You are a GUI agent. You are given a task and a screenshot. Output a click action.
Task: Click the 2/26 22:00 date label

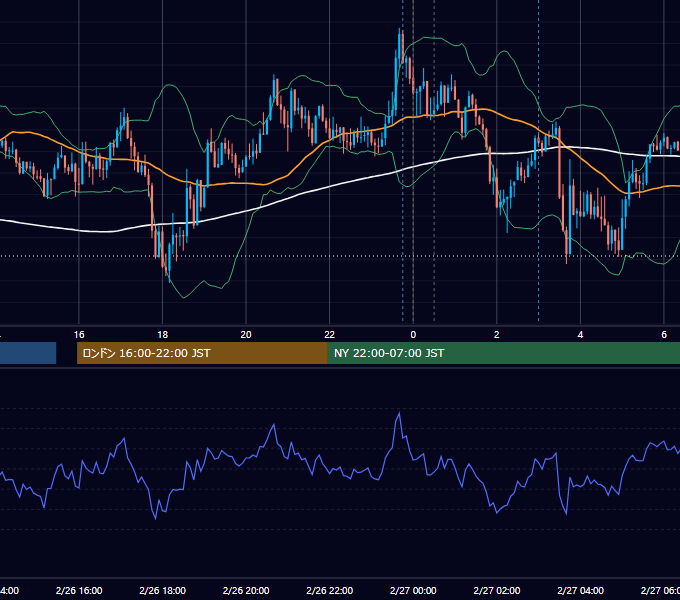click(330, 590)
